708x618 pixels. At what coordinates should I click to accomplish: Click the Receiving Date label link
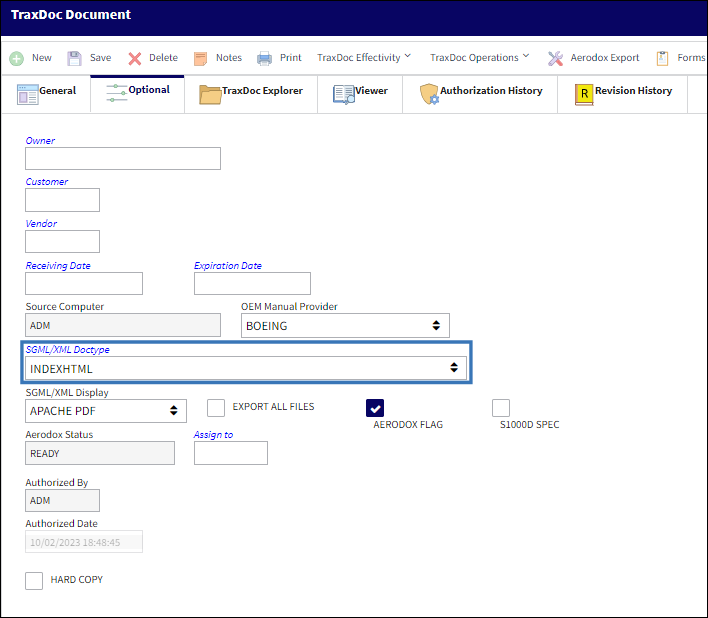pos(58,265)
